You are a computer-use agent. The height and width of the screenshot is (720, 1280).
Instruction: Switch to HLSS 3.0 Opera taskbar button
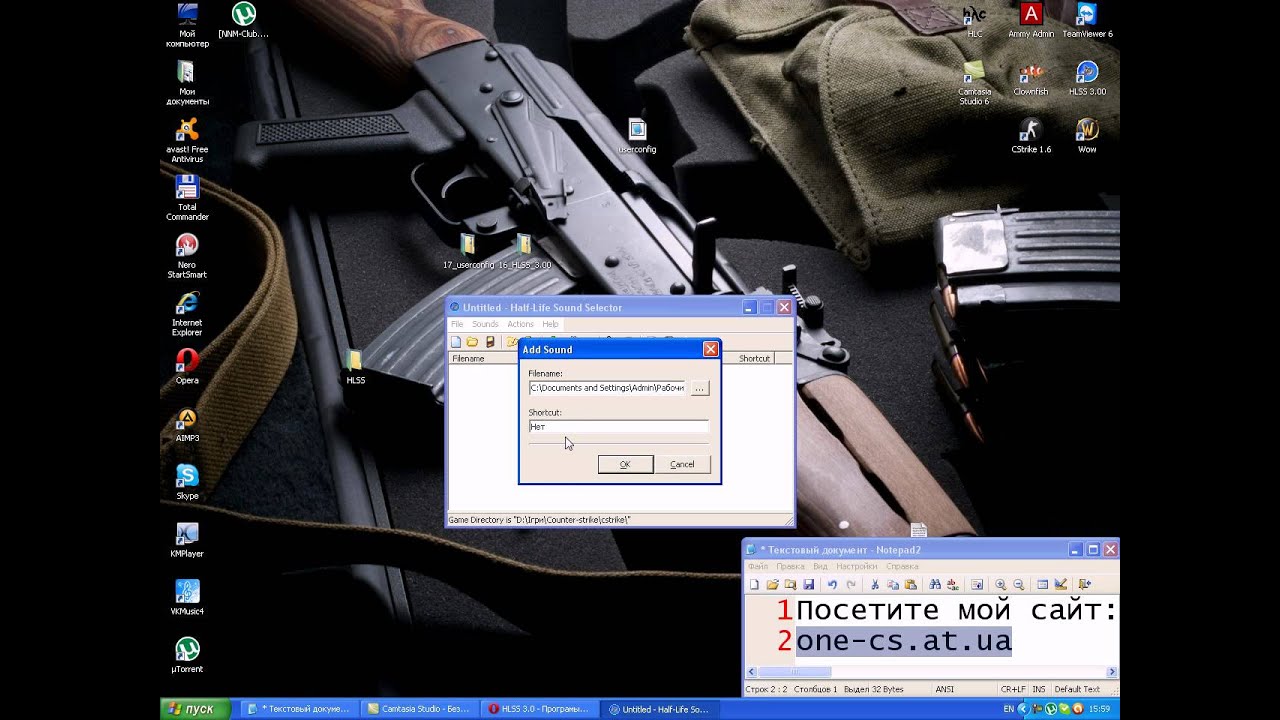pyautogui.click(x=539, y=709)
